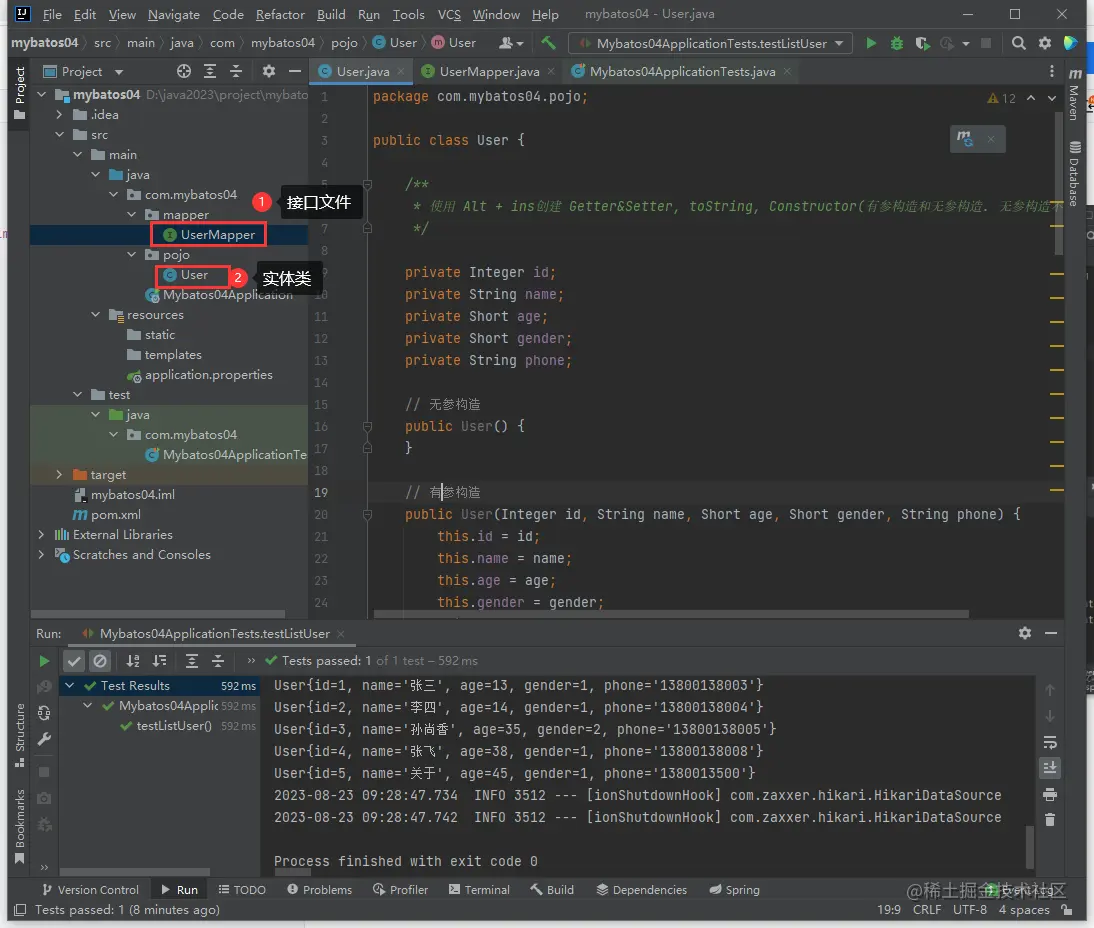Rerun tests with green play icon
This screenshot has height=928, width=1094.
click(44, 661)
